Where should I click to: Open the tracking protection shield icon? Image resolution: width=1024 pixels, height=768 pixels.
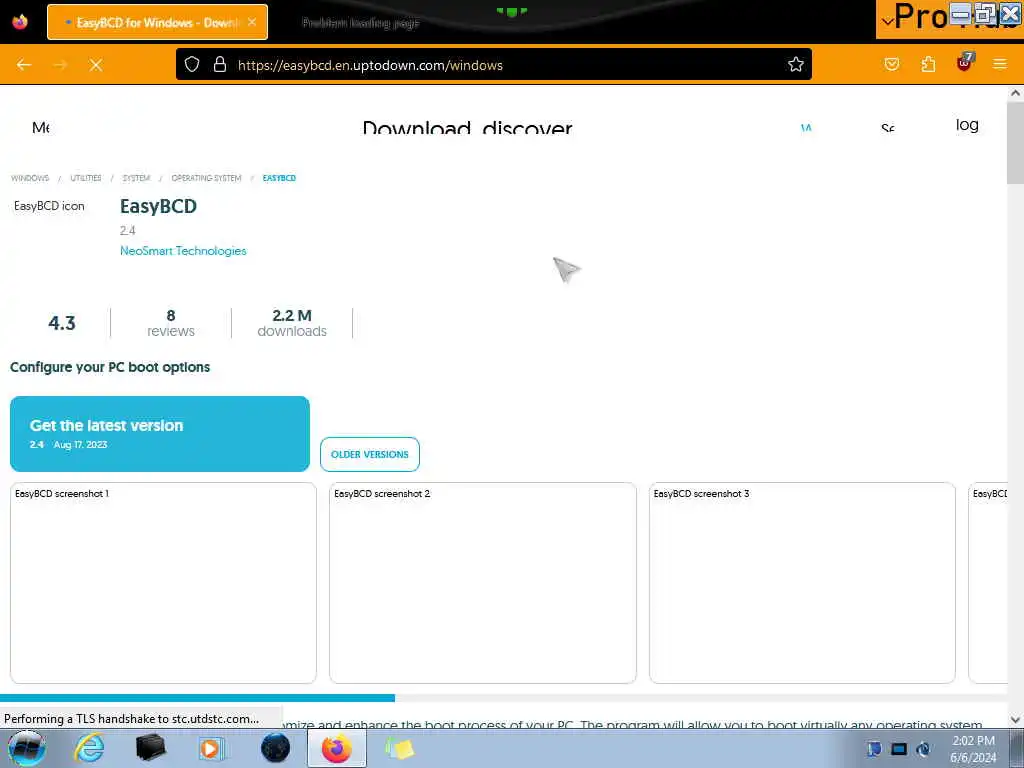pos(191,64)
